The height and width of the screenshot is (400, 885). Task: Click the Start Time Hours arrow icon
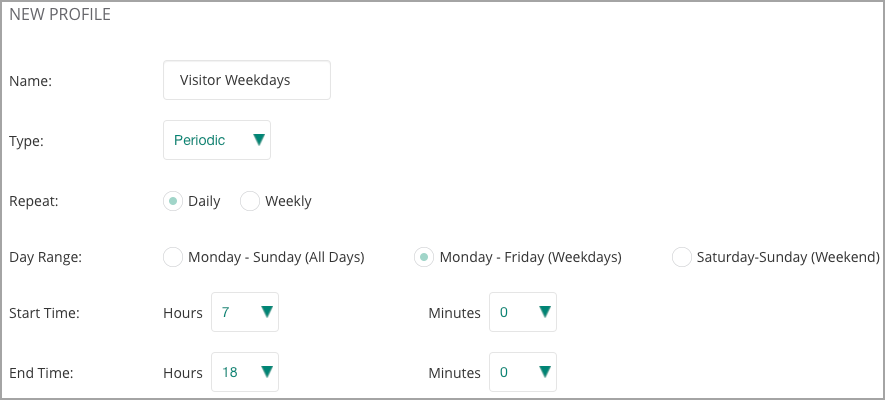coord(267,311)
